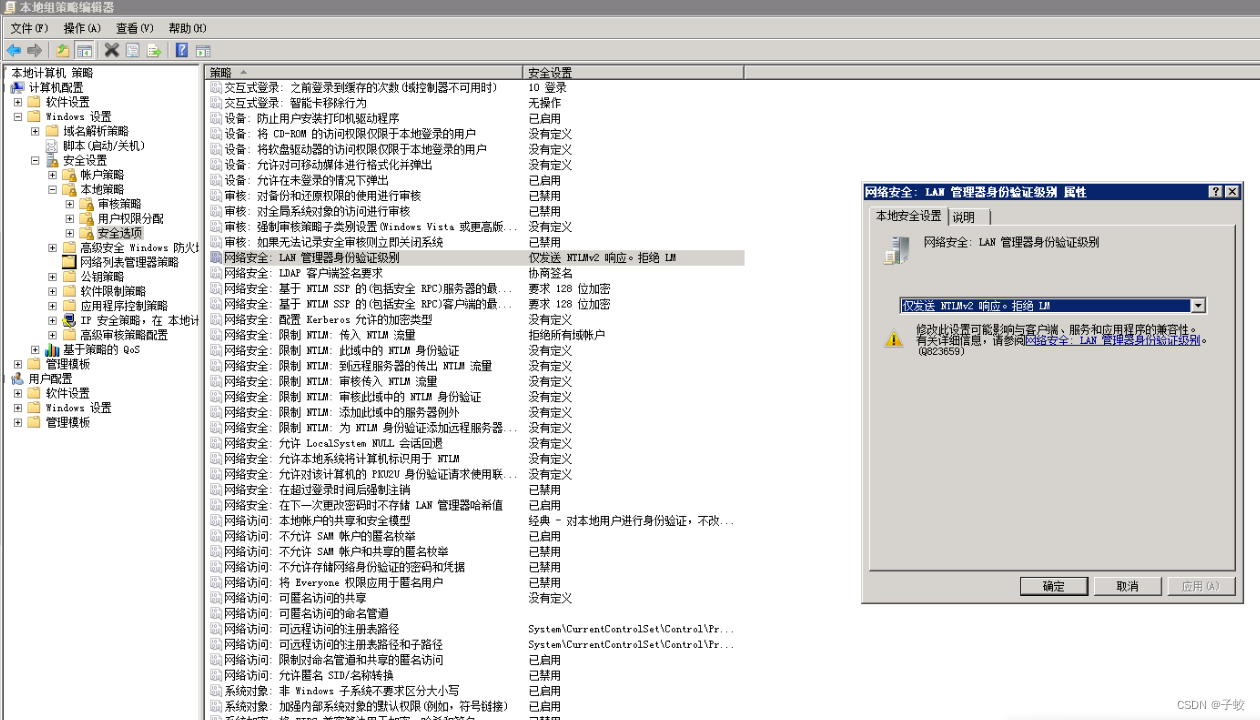
Task: Click the 安全设置 lock folder icon
Action: 52,160
